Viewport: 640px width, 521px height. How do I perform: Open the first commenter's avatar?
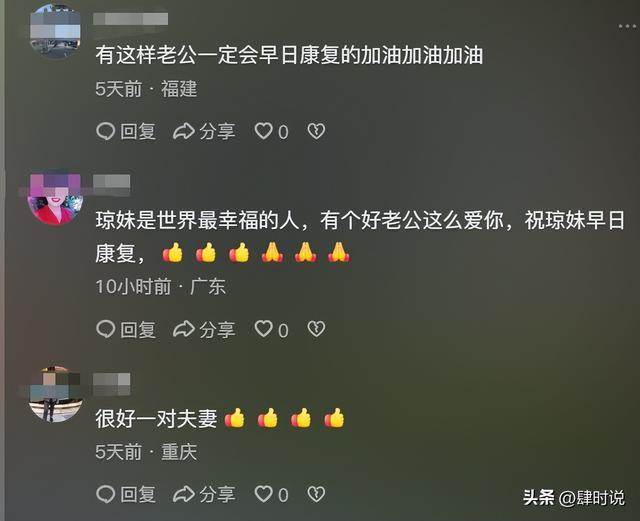click(55, 32)
